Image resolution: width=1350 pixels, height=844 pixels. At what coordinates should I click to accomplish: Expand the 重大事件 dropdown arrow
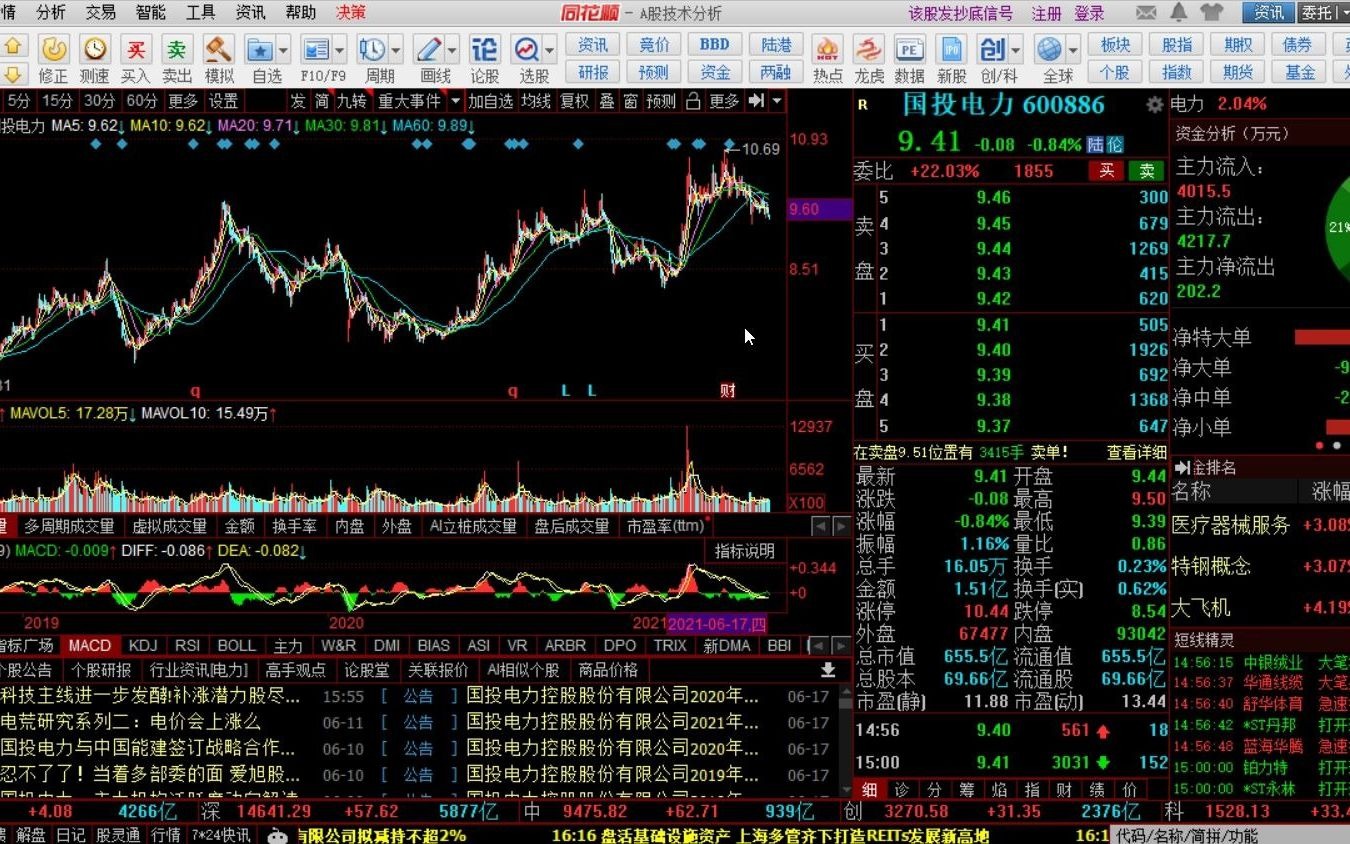point(456,101)
